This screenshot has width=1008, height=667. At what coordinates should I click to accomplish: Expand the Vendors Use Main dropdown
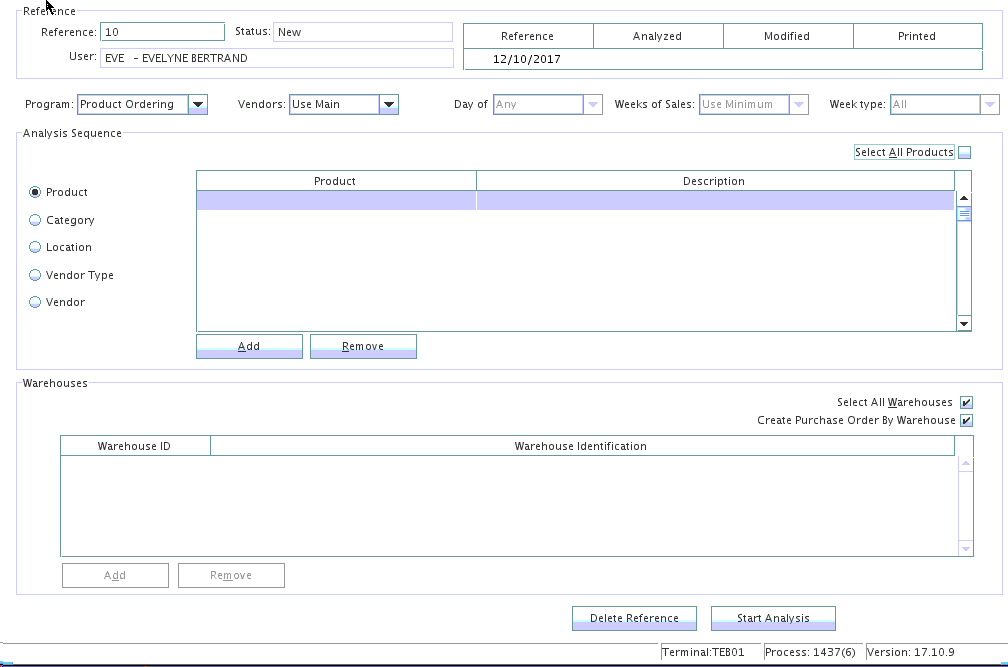point(388,104)
